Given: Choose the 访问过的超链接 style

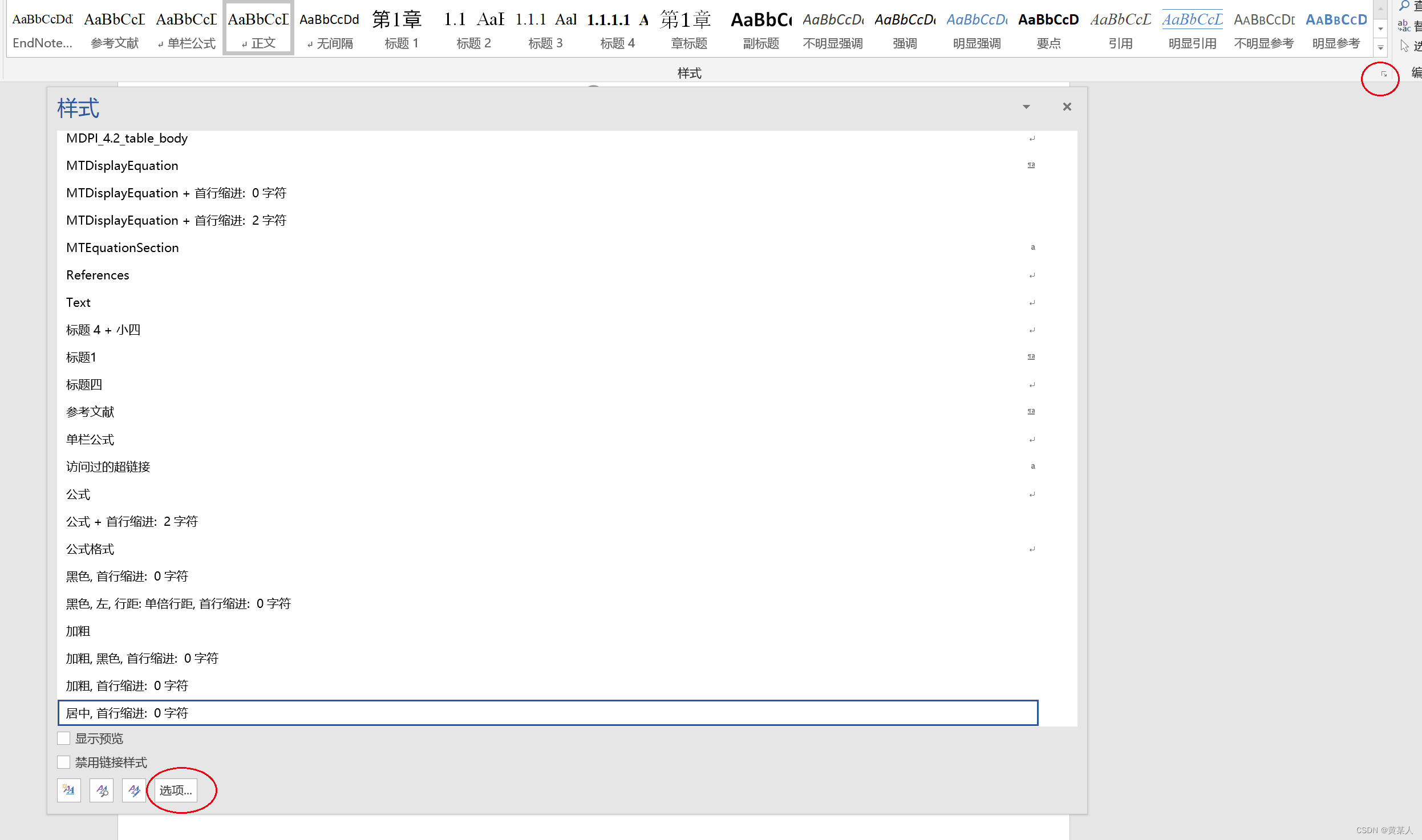Looking at the screenshot, I should (x=108, y=466).
